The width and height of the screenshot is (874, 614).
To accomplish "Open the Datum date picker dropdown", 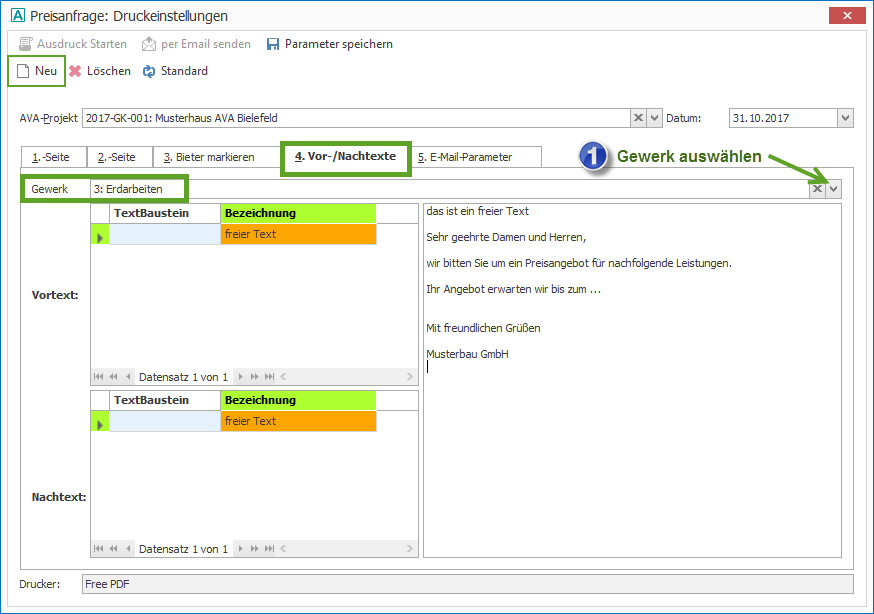I will click(x=845, y=118).
